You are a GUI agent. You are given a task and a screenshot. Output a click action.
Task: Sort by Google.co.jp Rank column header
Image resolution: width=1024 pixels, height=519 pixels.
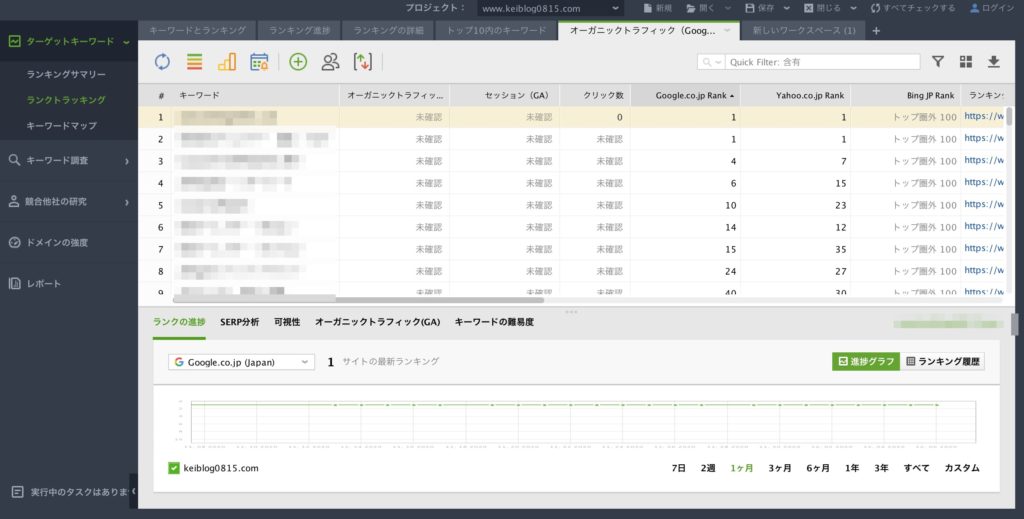(685, 95)
